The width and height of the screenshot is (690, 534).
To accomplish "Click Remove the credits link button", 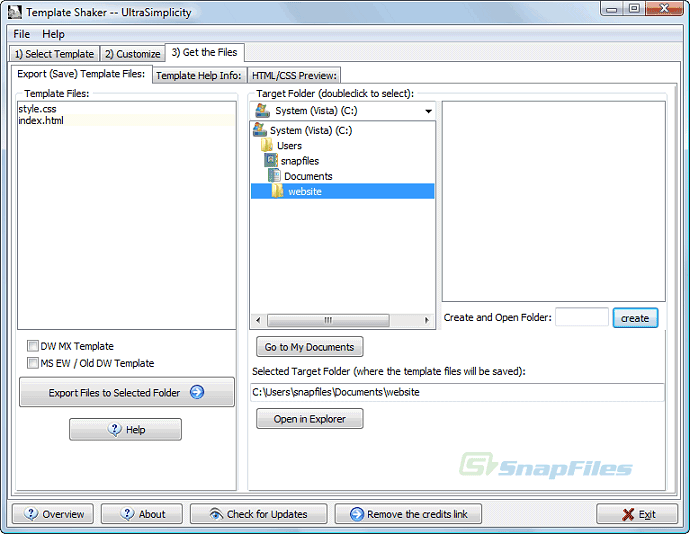I will (x=408, y=514).
